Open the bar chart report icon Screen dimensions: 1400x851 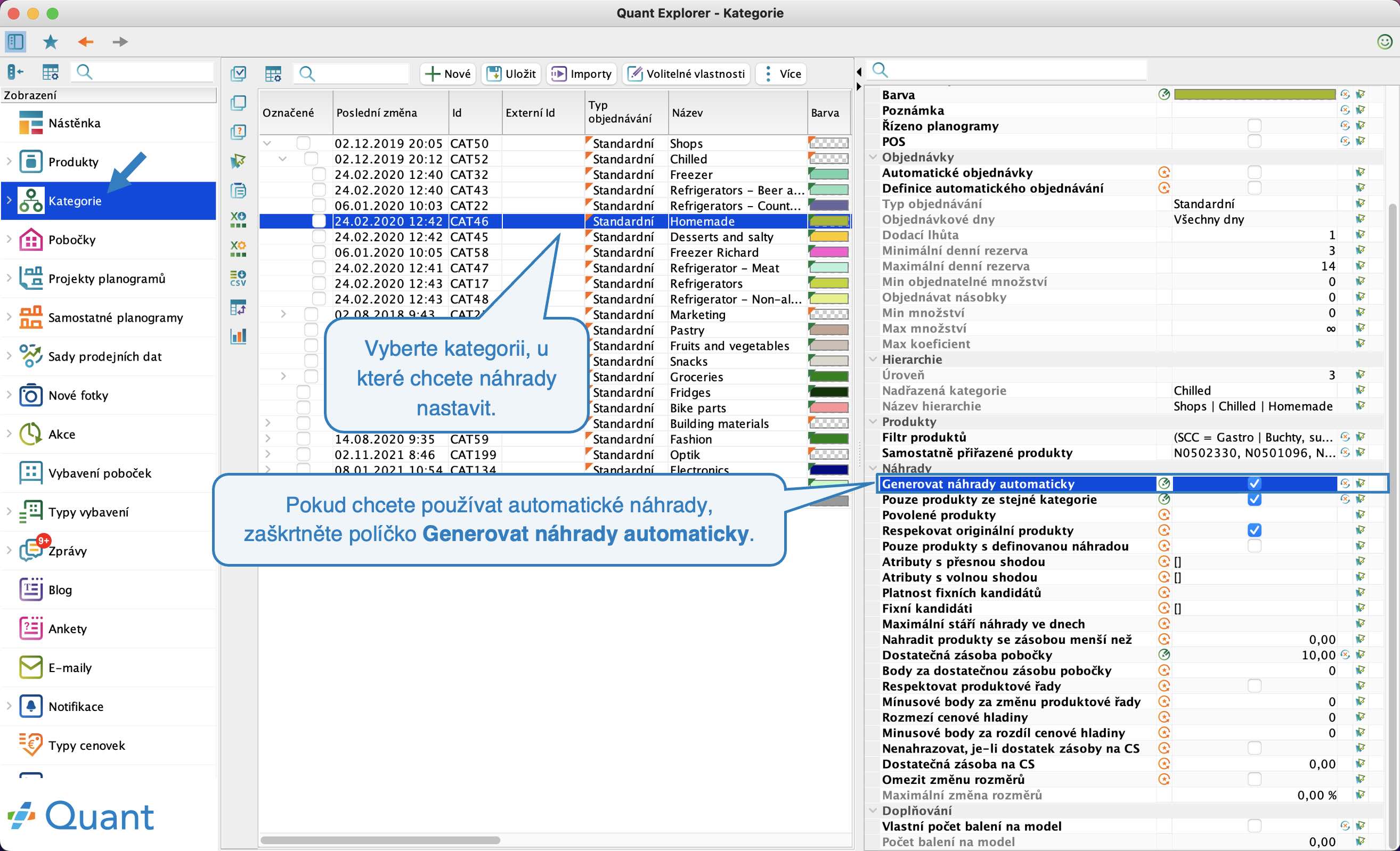point(239,336)
